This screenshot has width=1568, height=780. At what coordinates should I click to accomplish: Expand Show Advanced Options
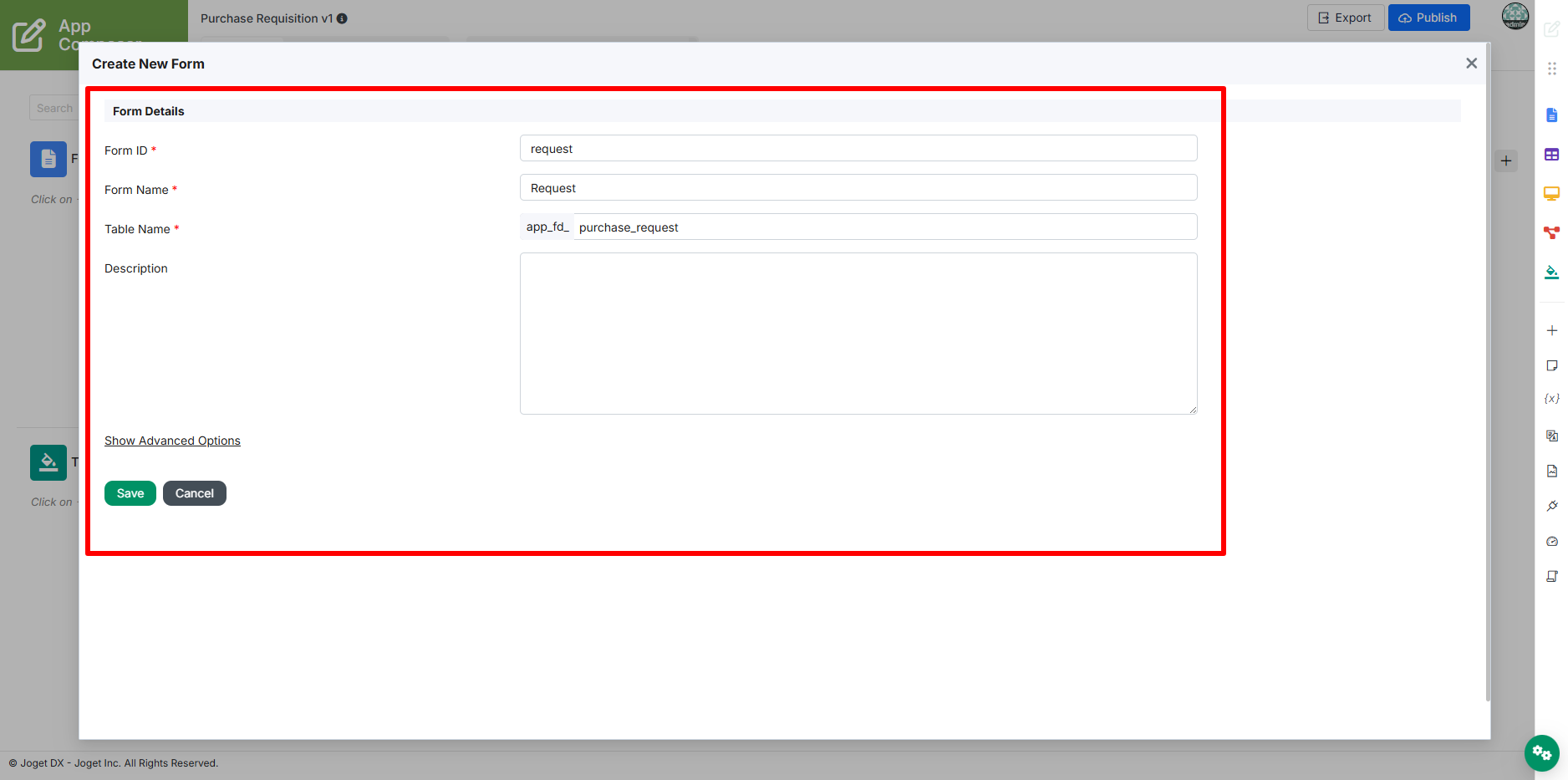coord(172,441)
